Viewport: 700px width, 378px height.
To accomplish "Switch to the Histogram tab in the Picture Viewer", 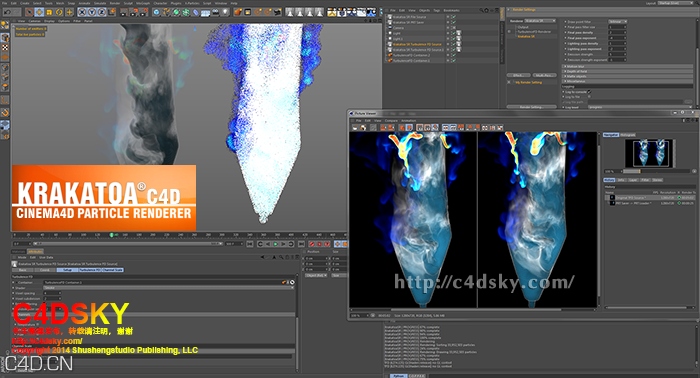I will [628, 134].
